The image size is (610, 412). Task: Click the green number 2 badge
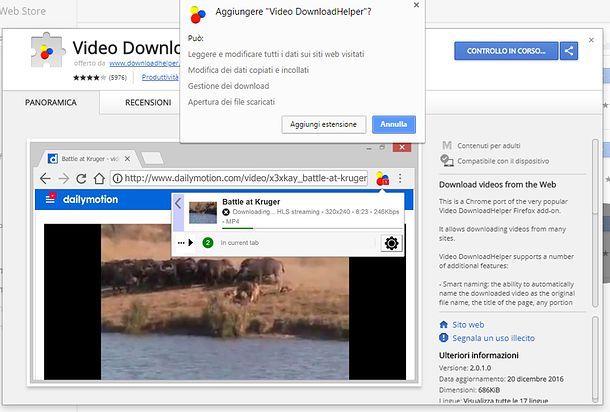(208, 243)
